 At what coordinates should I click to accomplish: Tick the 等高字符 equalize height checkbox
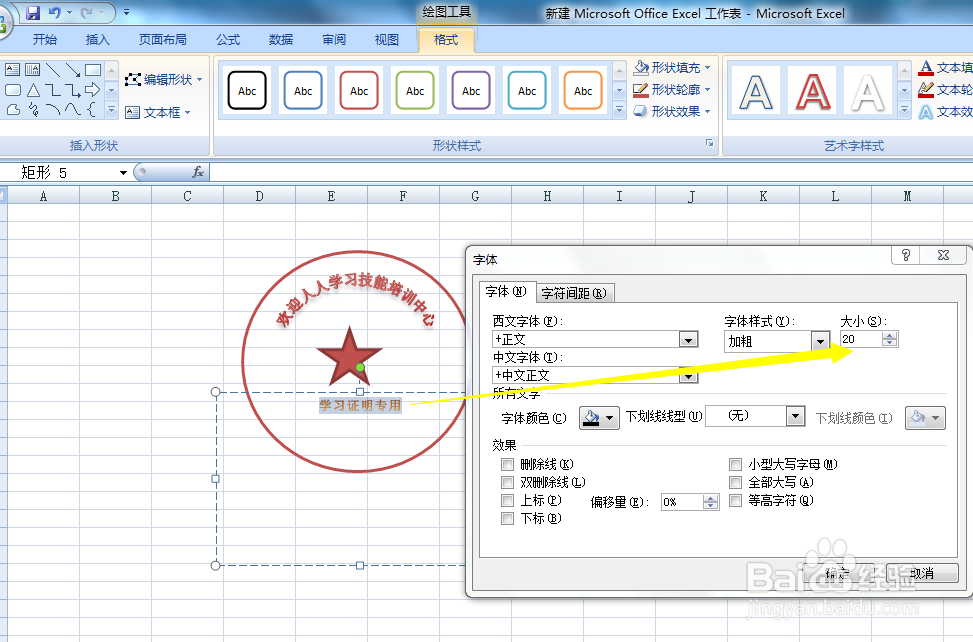tap(735, 500)
